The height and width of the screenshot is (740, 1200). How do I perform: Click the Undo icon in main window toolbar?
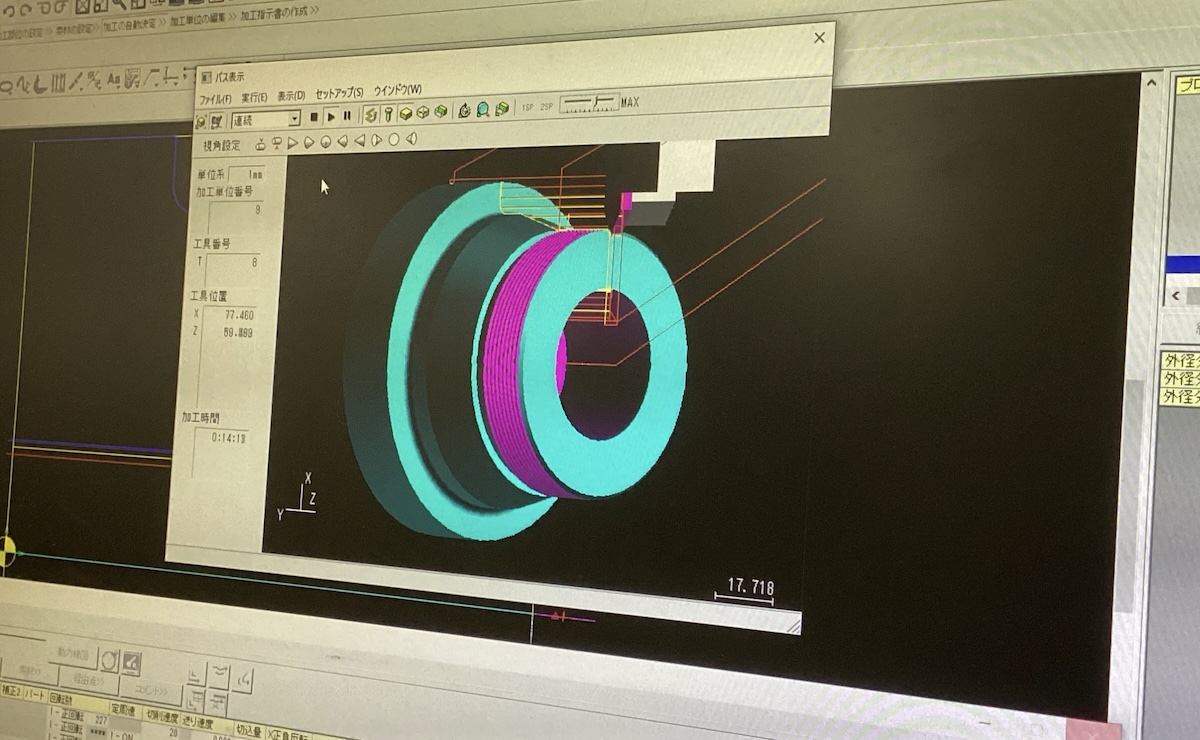(x=11, y=10)
